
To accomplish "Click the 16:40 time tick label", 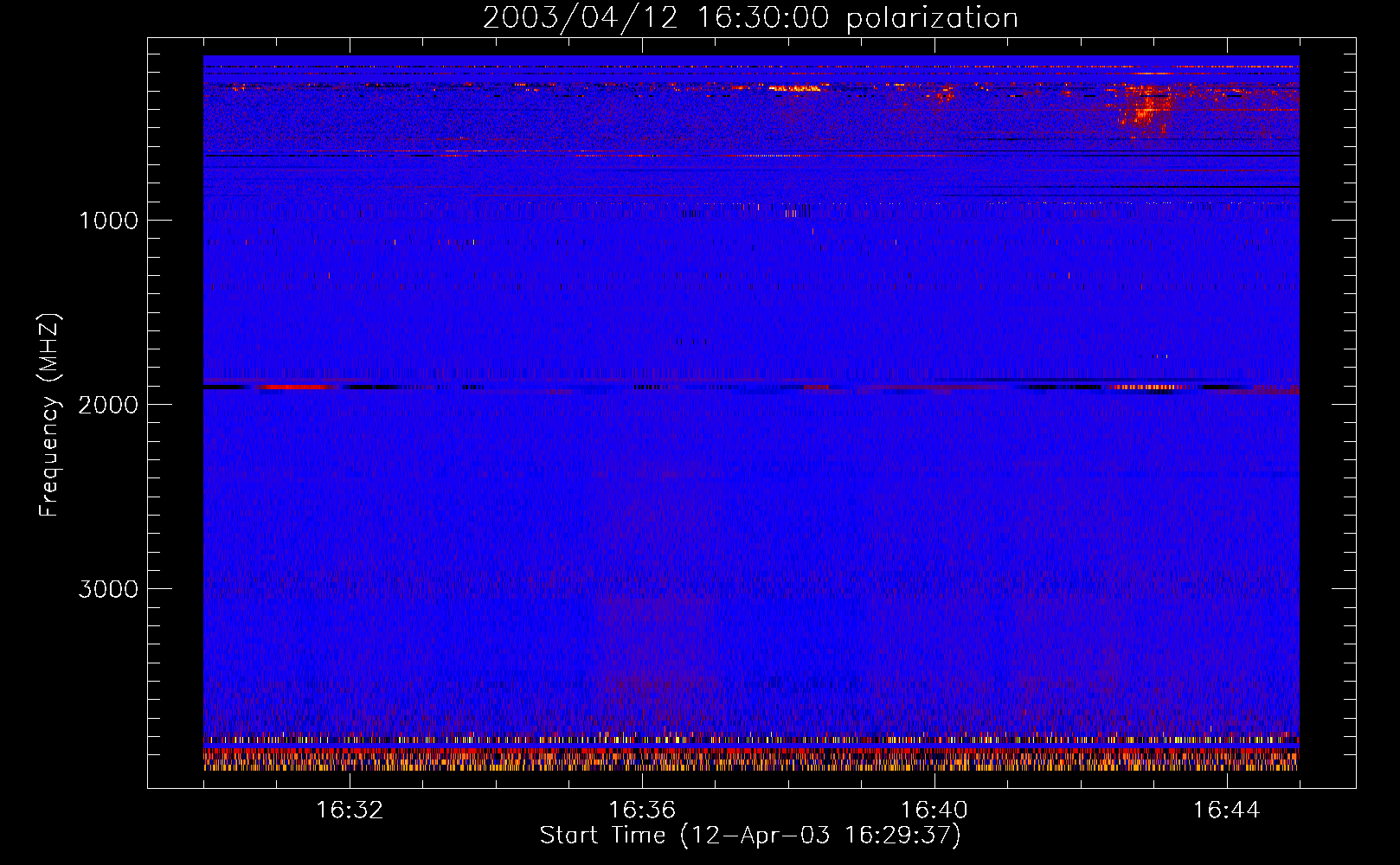I will click(934, 811).
